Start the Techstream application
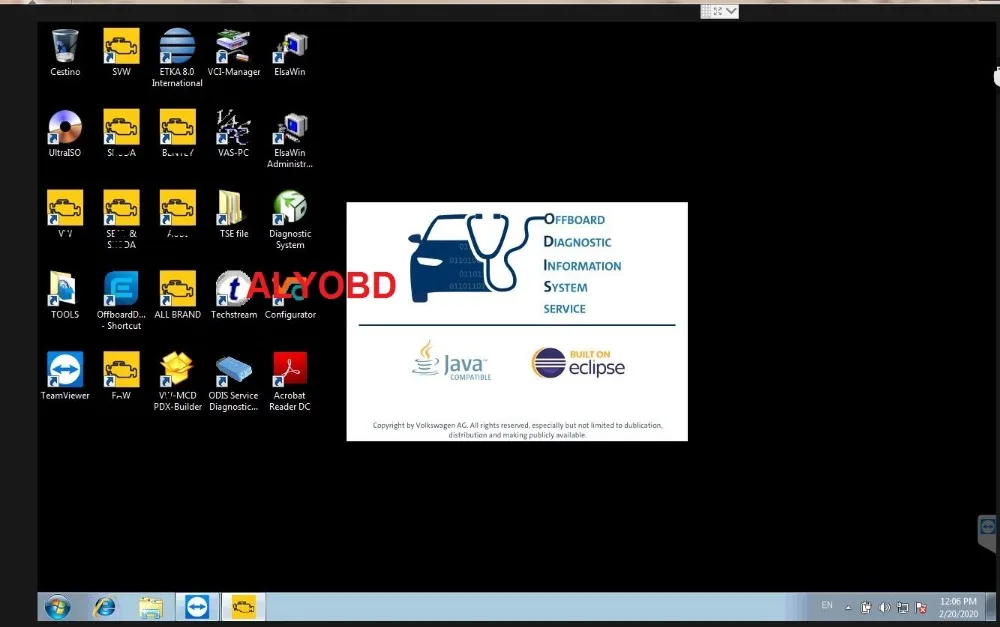This screenshot has width=1000, height=627. coord(233,295)
